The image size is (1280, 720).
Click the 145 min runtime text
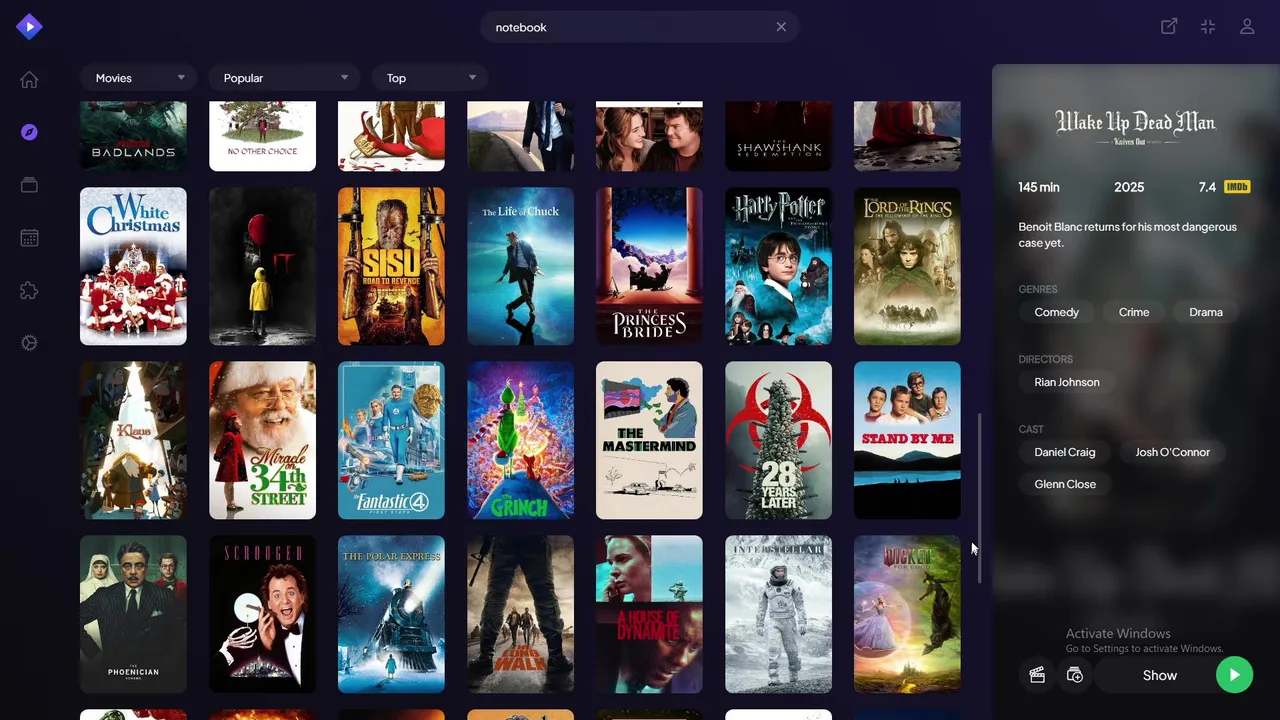tap(1039, 187)
